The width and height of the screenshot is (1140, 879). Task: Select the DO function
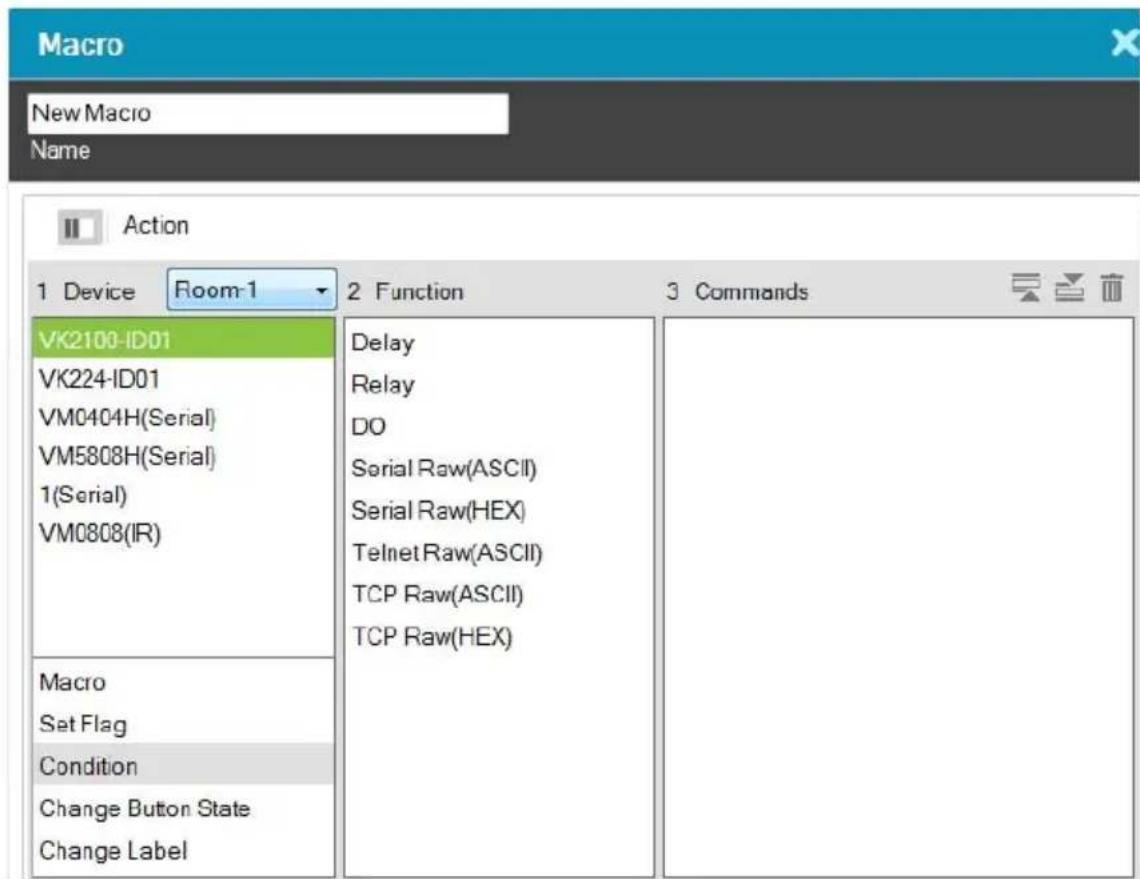(499, 426)
